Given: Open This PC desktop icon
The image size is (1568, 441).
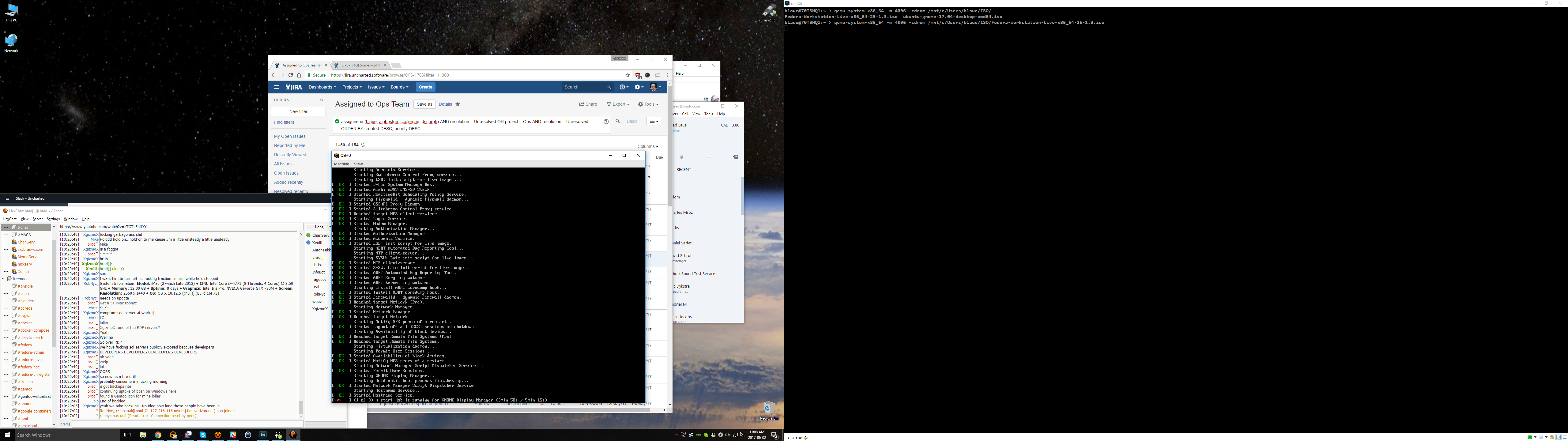Looking at the screenshot, I should coord(11,12).
